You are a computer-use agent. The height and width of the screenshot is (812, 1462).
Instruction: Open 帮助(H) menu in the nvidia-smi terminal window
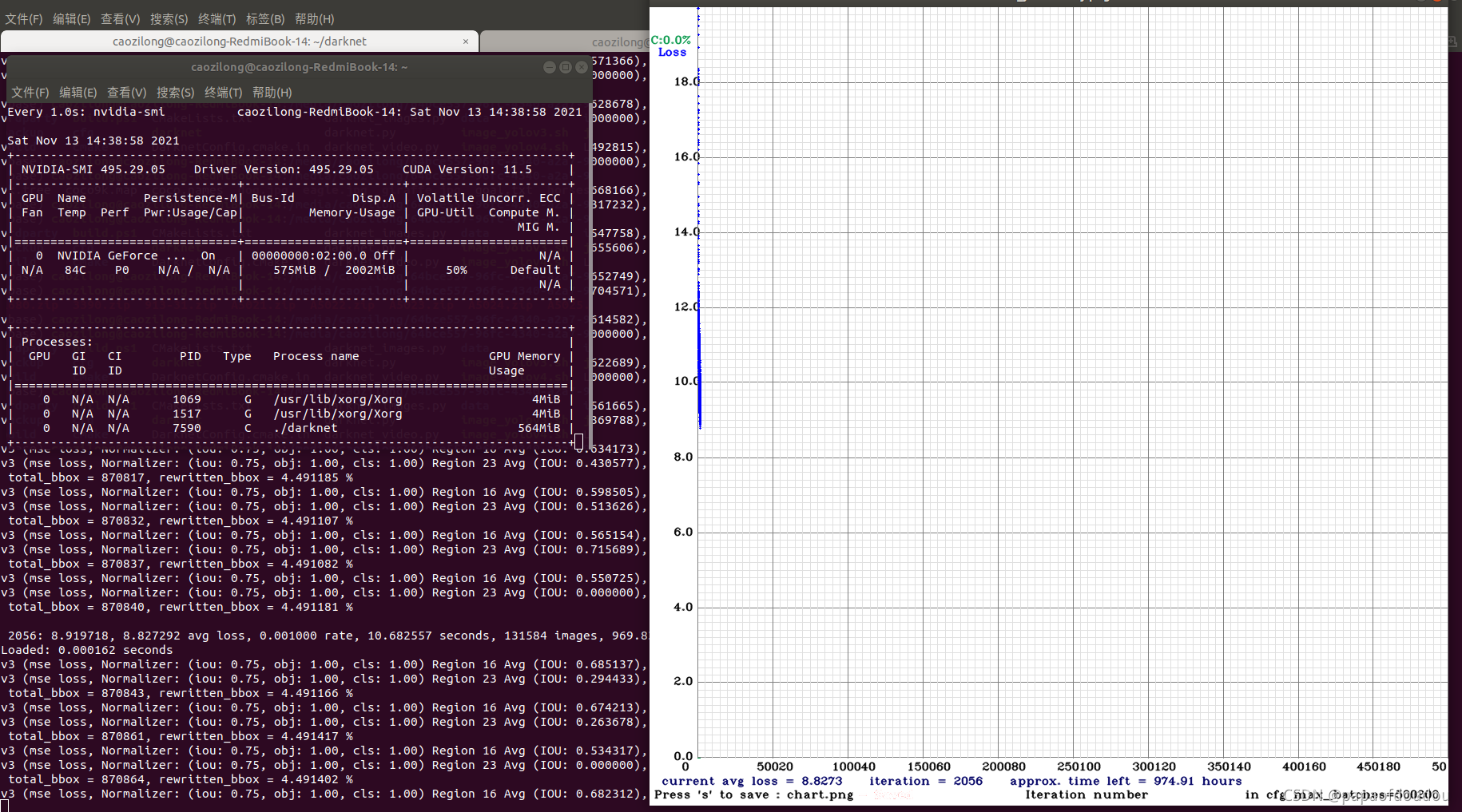272,93
